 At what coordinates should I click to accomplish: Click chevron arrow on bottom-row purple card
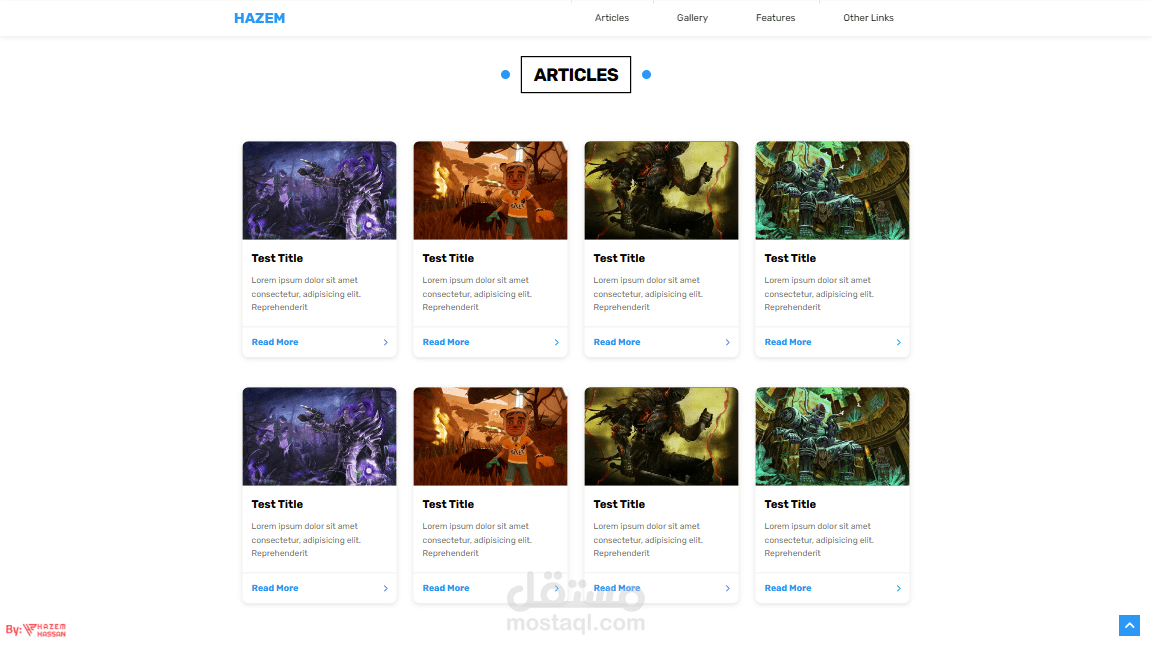click(386, 588)
